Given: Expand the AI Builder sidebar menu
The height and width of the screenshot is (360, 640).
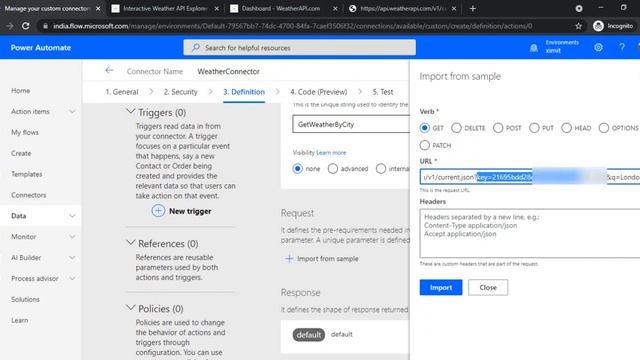Looking at the screenshot, I should tap(72, 258).
